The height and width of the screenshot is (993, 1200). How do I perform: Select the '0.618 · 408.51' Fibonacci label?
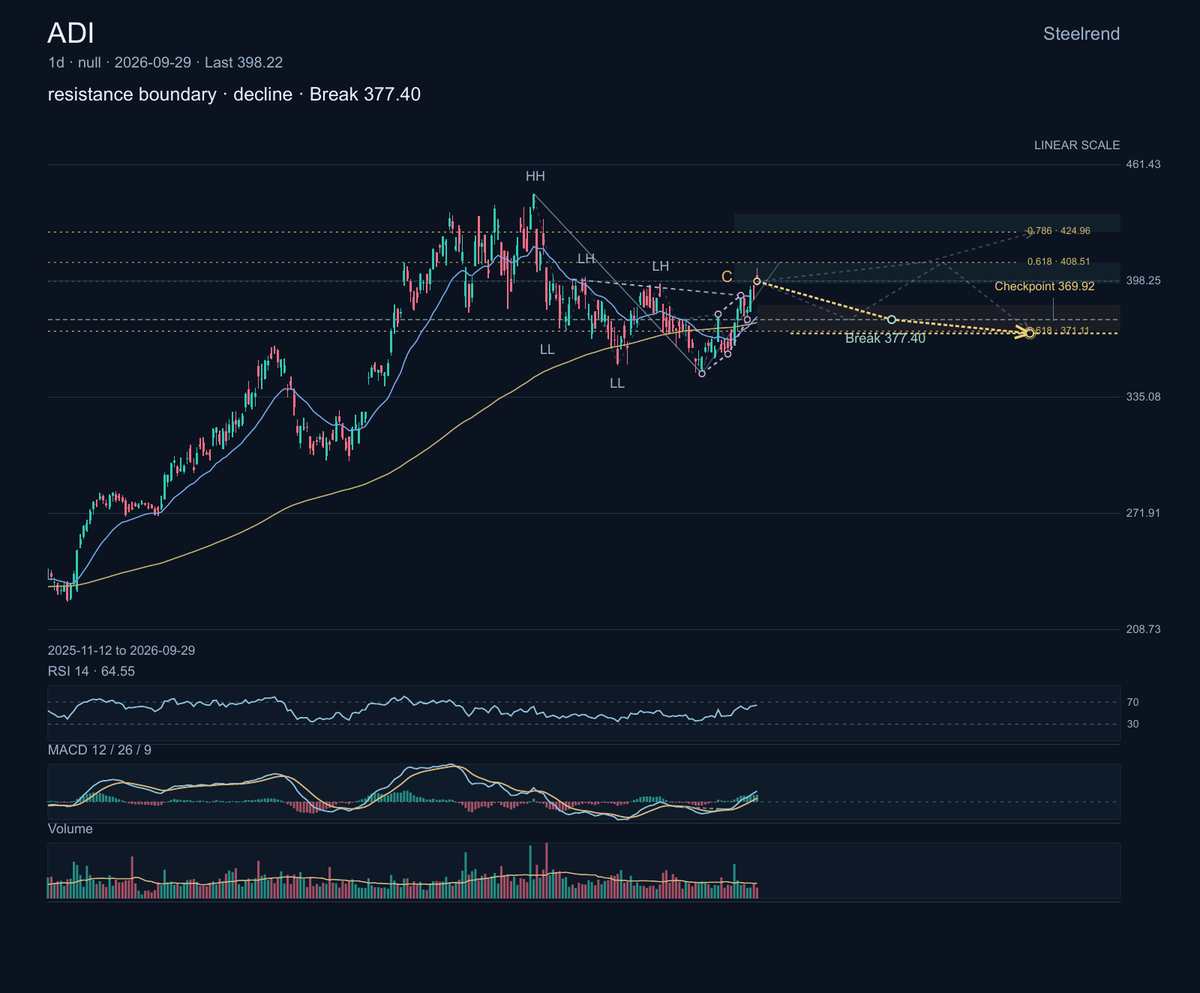(1059, 262)
